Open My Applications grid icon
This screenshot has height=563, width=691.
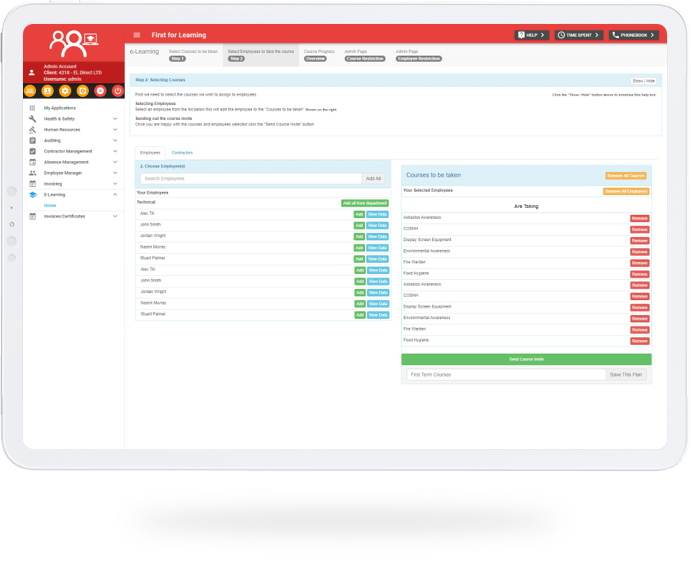point(32,107)
